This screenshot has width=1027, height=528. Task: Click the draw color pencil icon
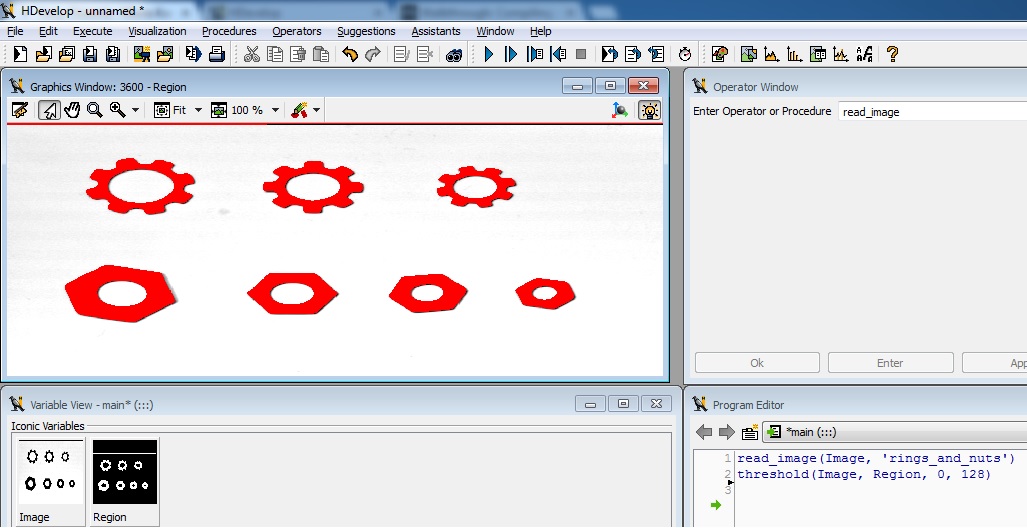(x=299, y=110)
